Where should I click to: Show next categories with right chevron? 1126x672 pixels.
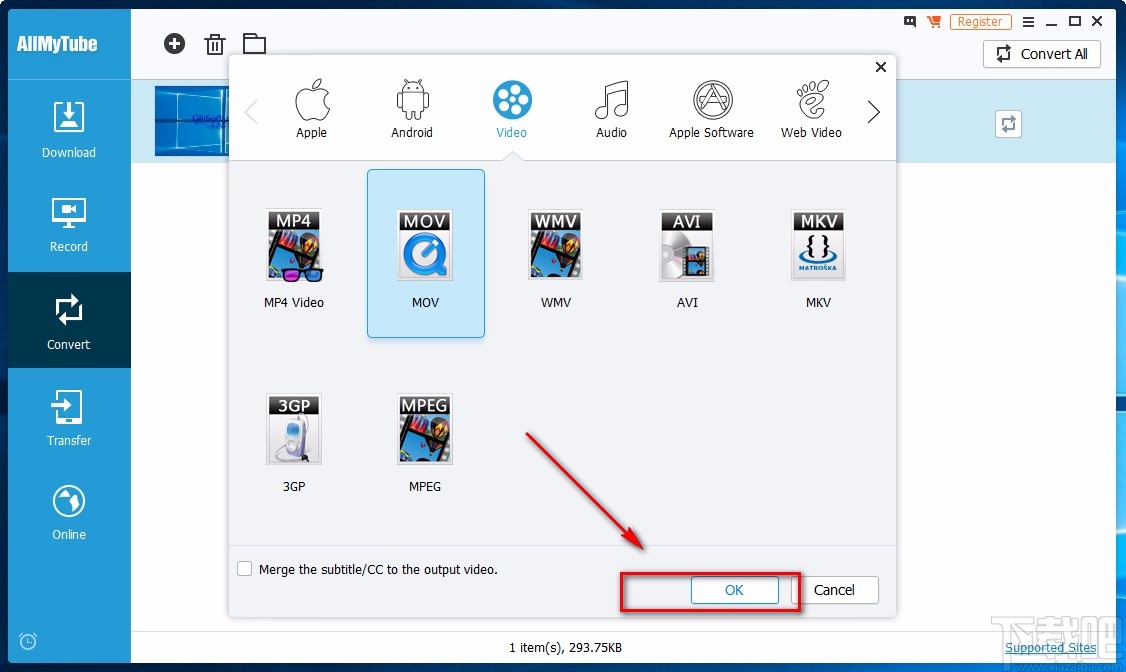[x=873, y=111]
